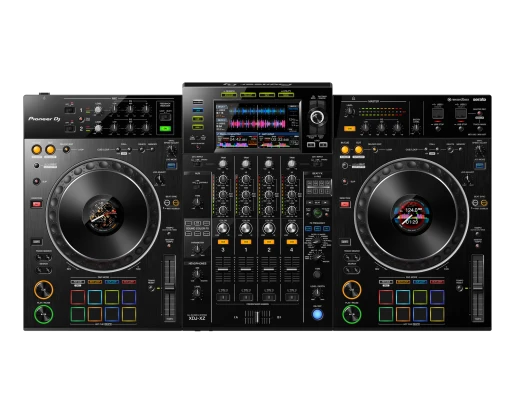Click the first orange Loop In button on right deck

[345, 149]
